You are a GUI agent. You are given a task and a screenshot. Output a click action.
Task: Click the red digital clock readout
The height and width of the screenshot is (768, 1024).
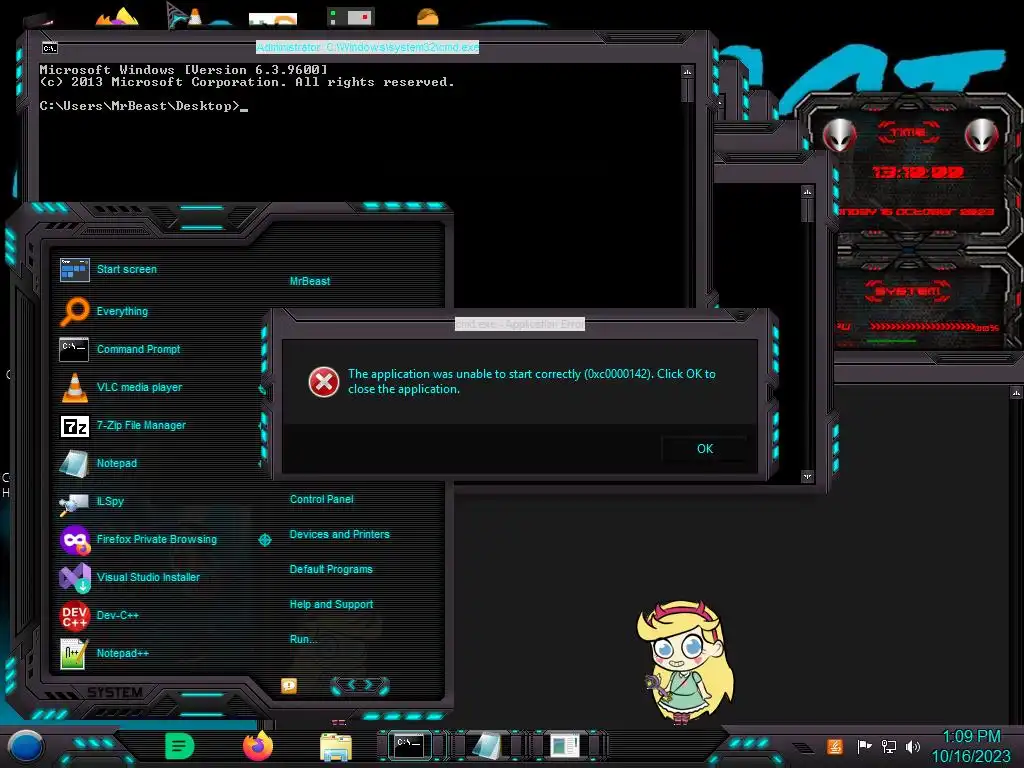click(x=918, y=172)
